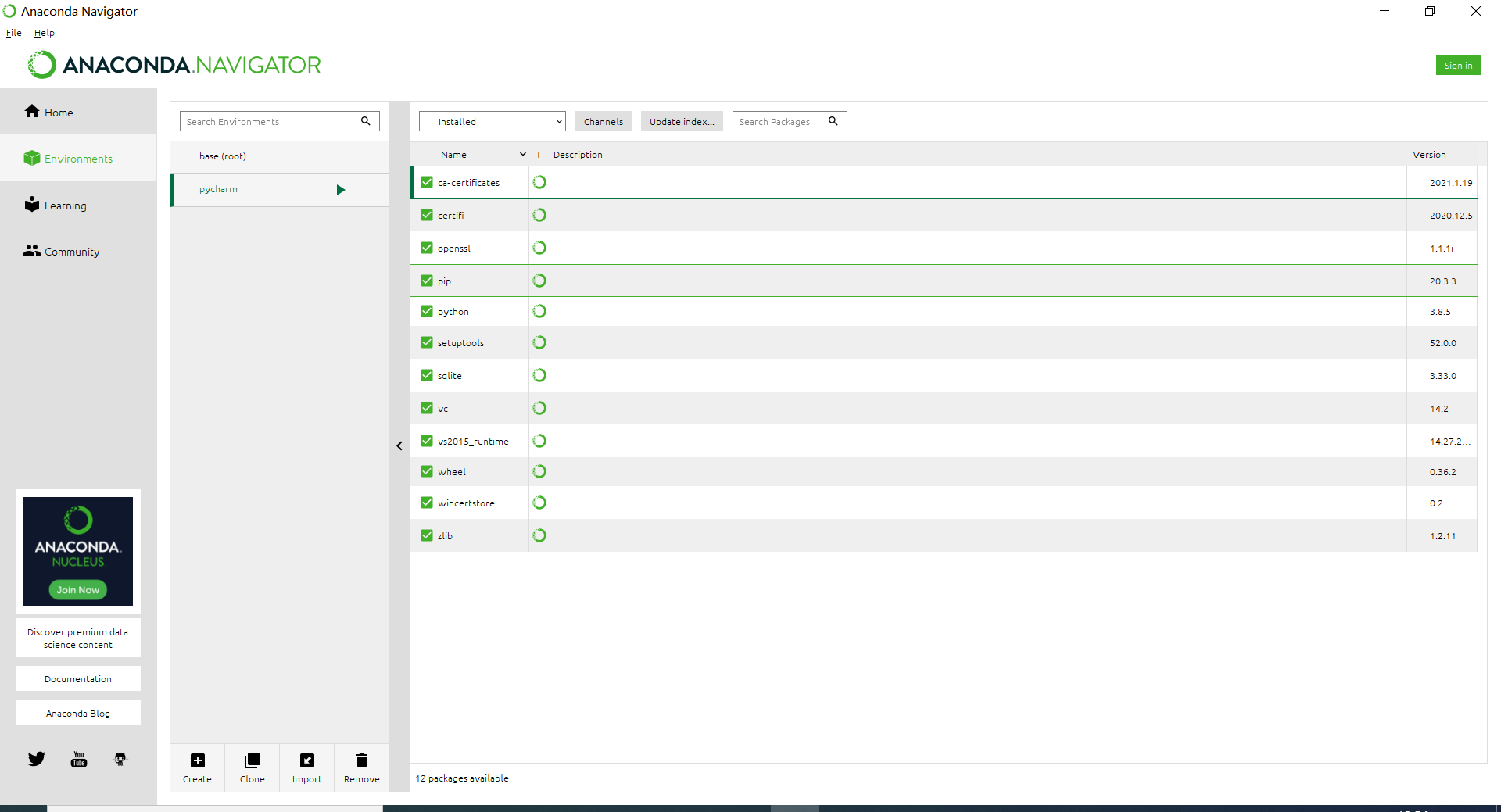This screenshot has height=812, width=1501.
Task: Click the Learning sidebar icon
Action: [x=31, y=204]
